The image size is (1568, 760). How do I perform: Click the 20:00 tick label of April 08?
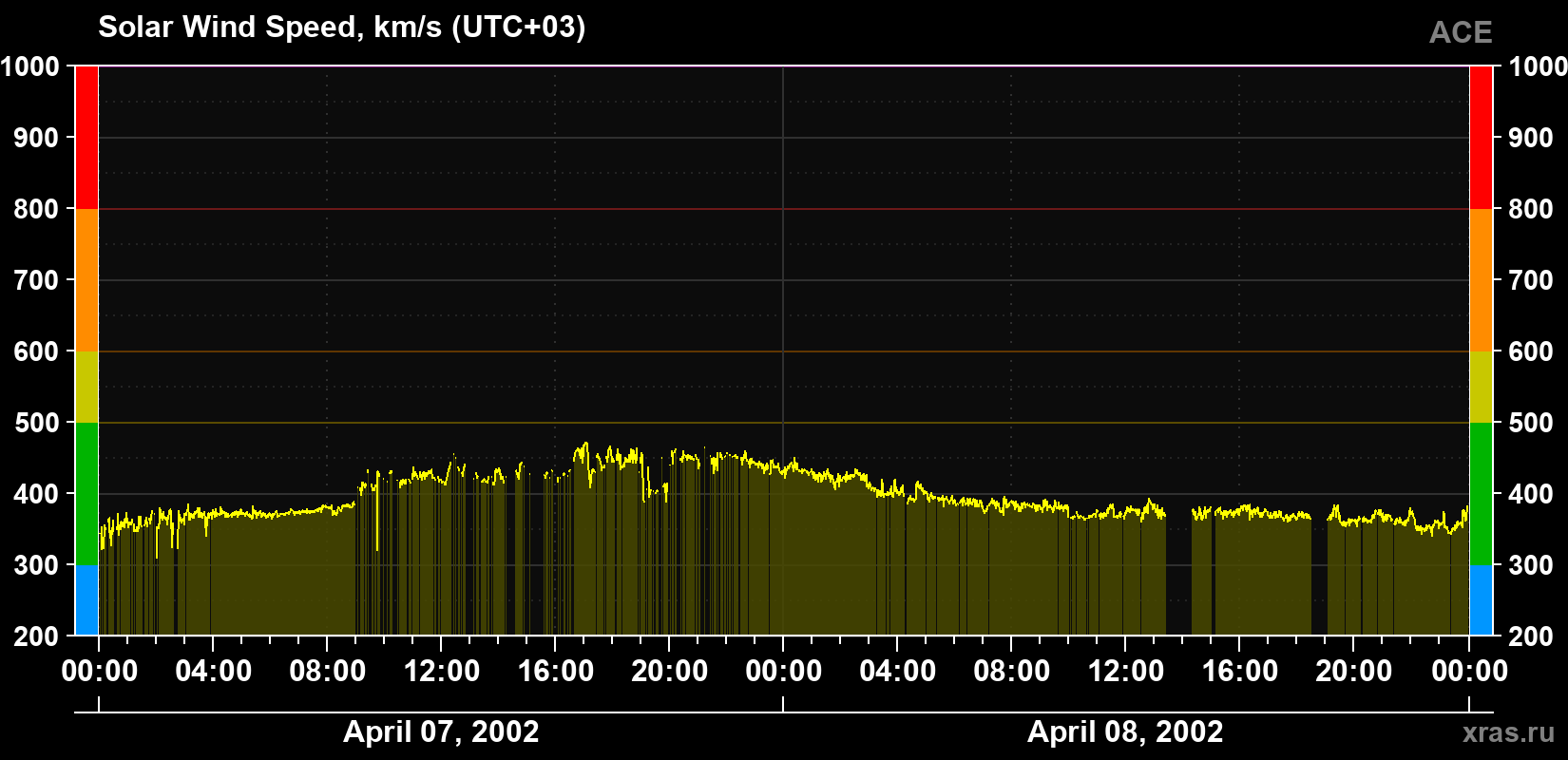coord(1353,672)
